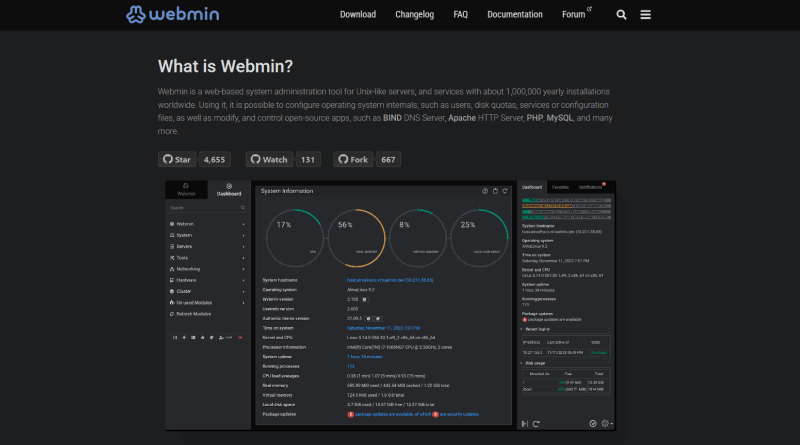Click the GitHub Fork button
Image resolution: width=800 pixels, height=445 pixels.
pos(353,159)
